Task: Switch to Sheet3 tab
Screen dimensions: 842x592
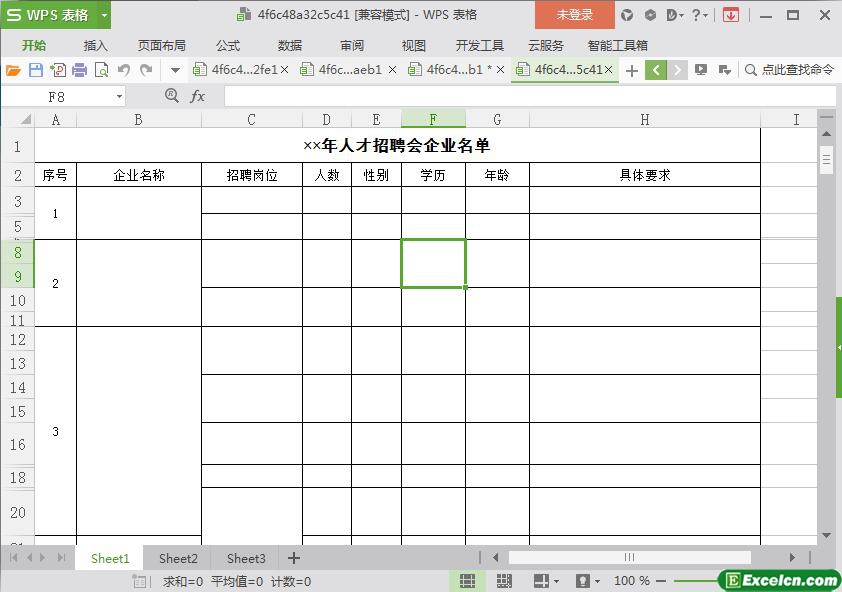Action: coord(246,559)
